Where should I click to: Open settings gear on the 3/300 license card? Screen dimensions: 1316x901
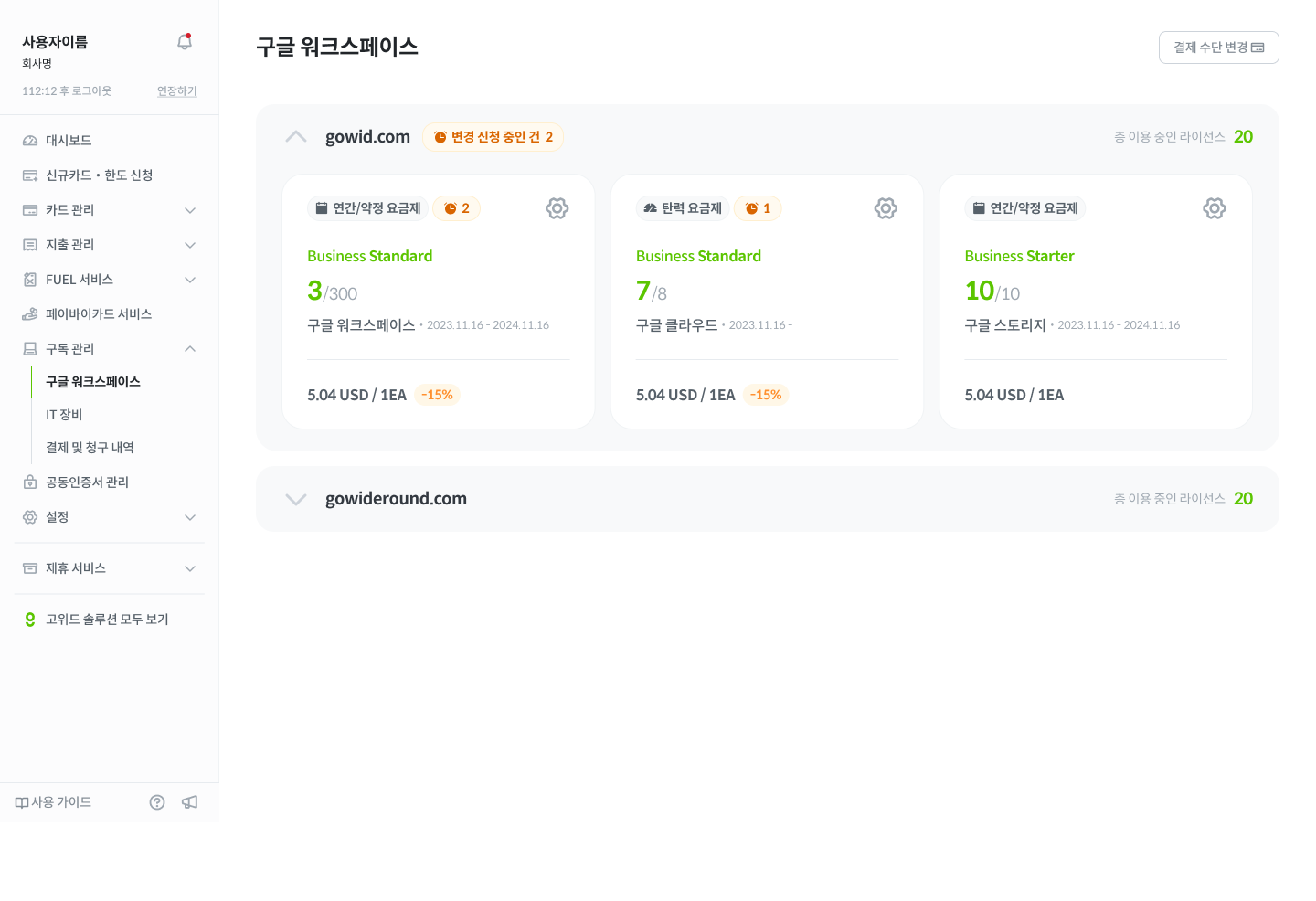coord(557,208)
